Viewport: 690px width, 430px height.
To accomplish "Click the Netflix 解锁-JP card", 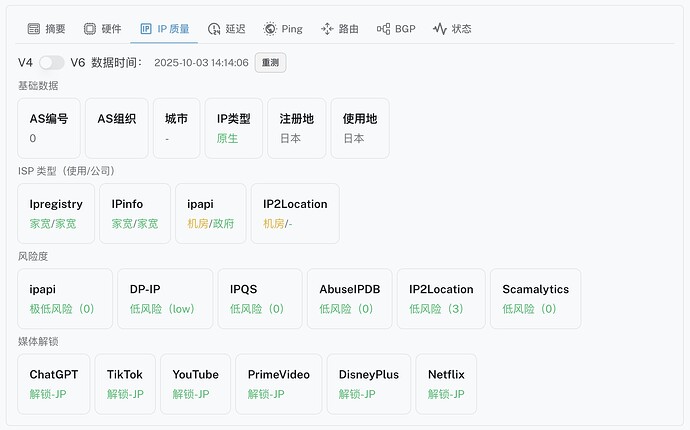I will point(446,384).
